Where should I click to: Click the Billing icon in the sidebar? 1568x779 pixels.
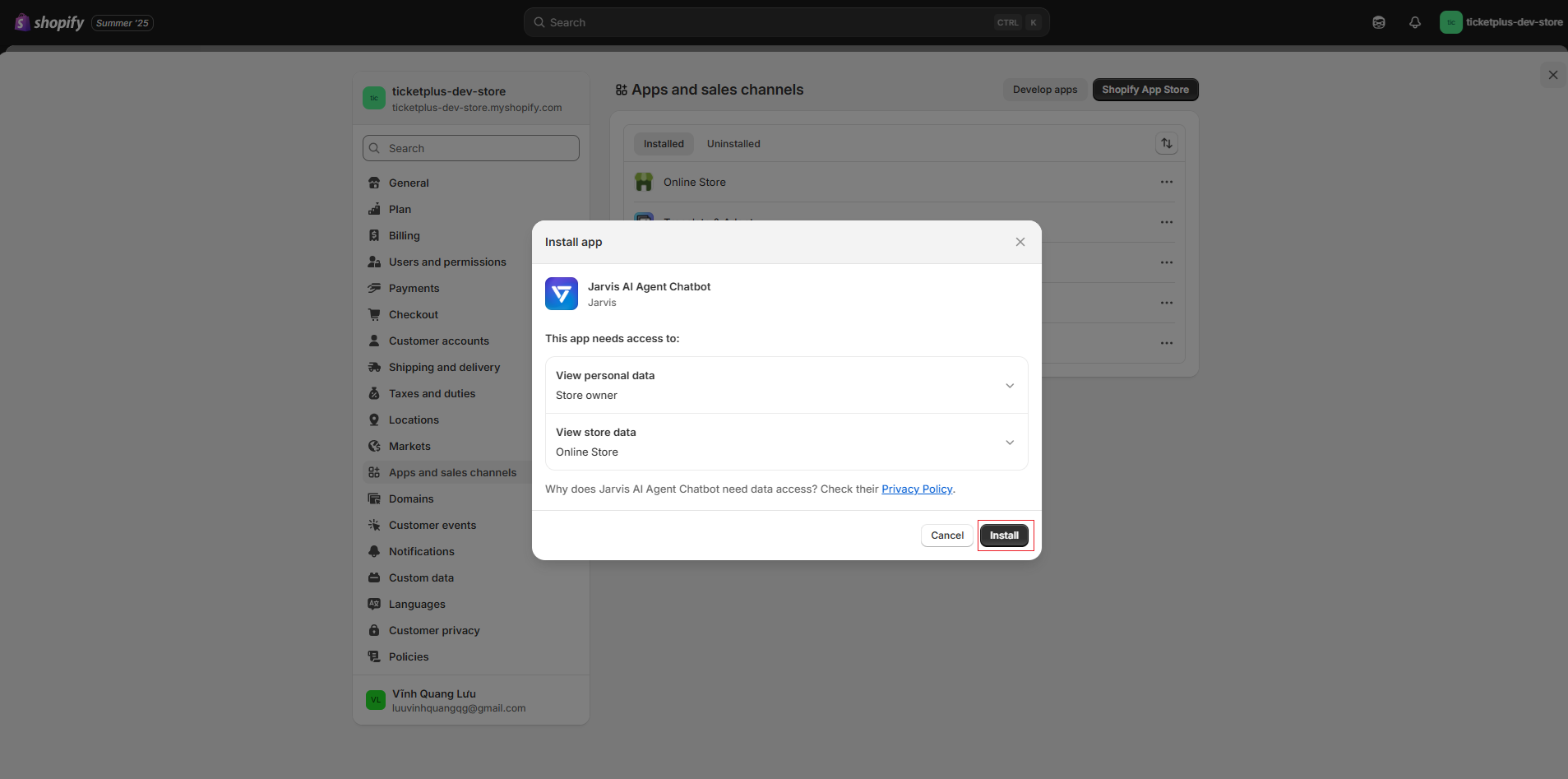pyautogui.click(x=374, y=235)
